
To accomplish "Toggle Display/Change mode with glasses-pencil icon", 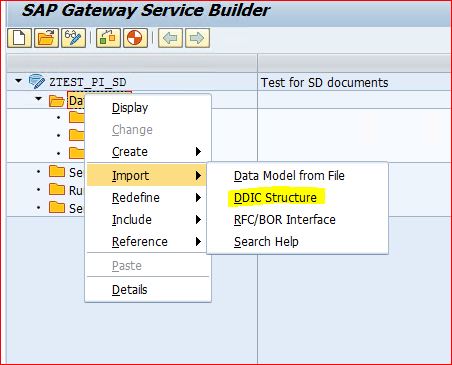I will (x=73, y=38).
